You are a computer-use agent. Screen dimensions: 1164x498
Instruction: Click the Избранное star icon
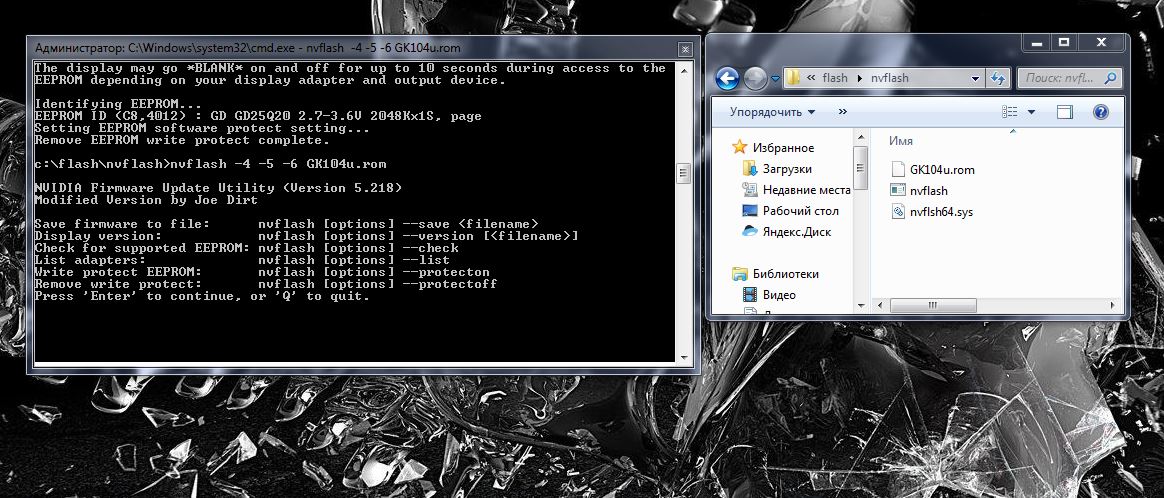[739, 147]
